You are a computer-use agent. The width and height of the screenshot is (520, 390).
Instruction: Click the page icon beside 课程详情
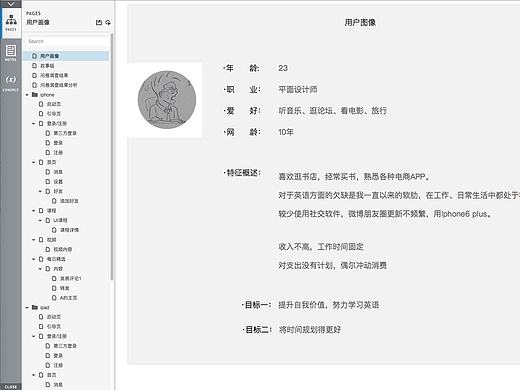point(54,230)
